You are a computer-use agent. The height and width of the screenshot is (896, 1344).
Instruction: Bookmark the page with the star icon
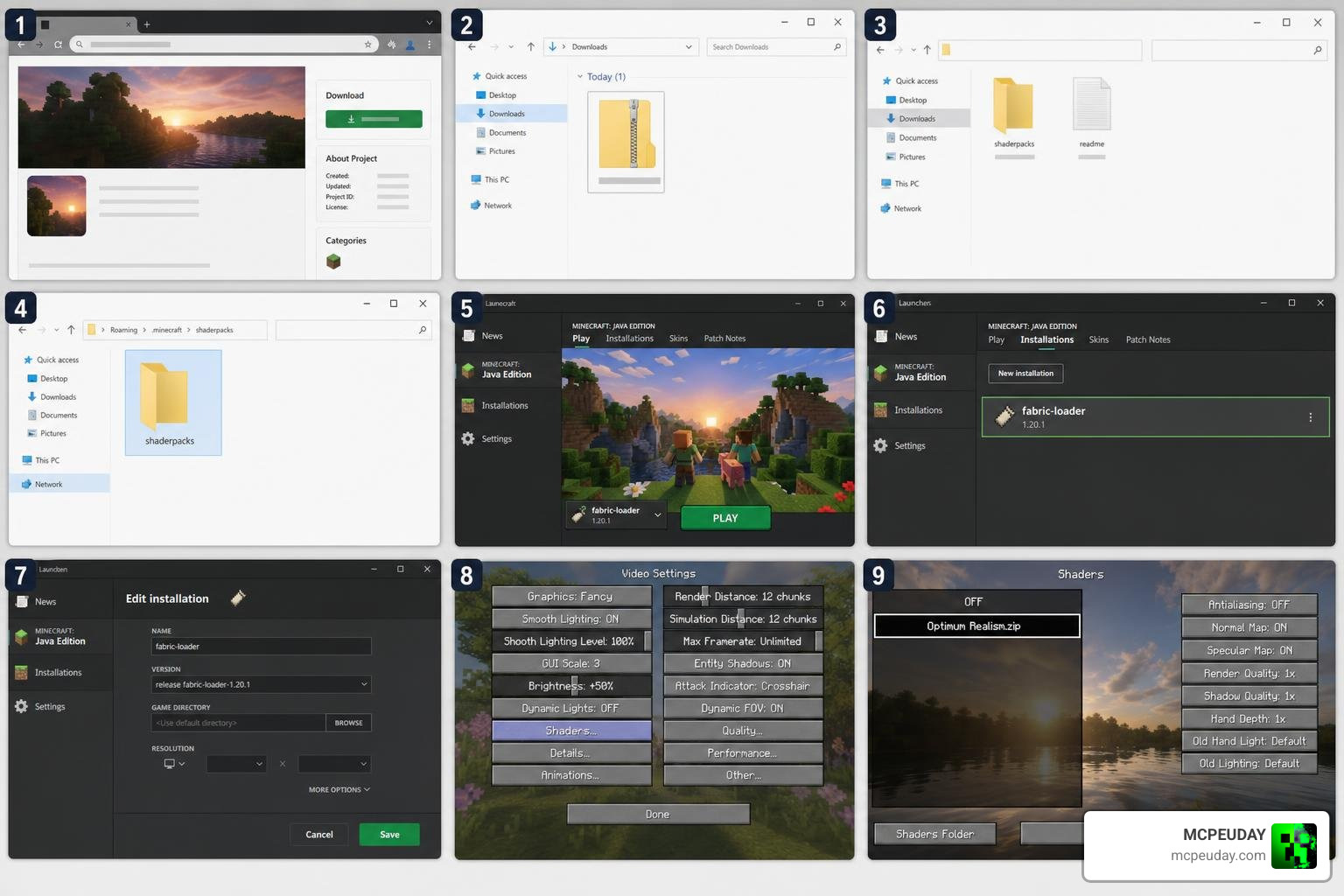coord(367,44)
